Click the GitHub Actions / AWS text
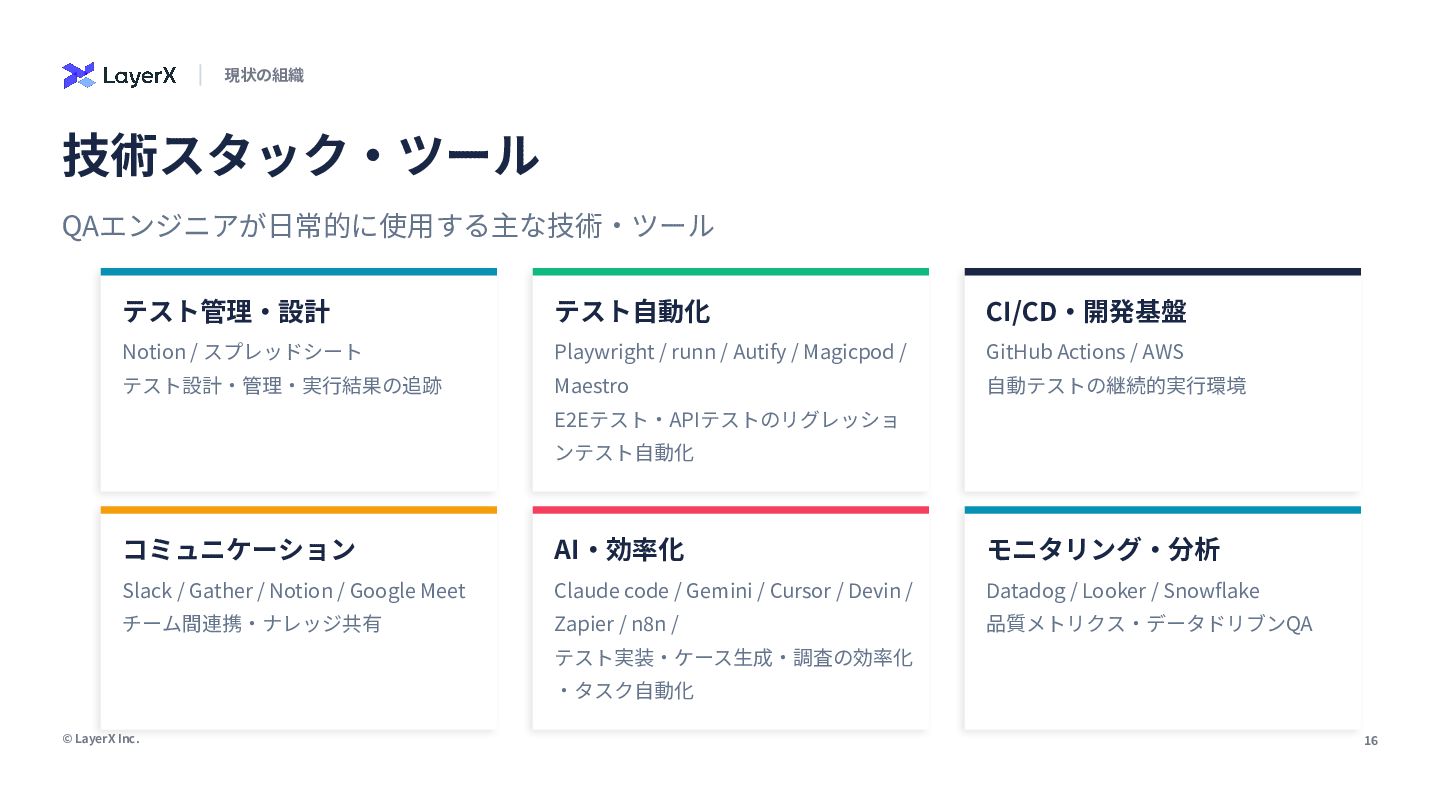 [x=1085, y=352]
